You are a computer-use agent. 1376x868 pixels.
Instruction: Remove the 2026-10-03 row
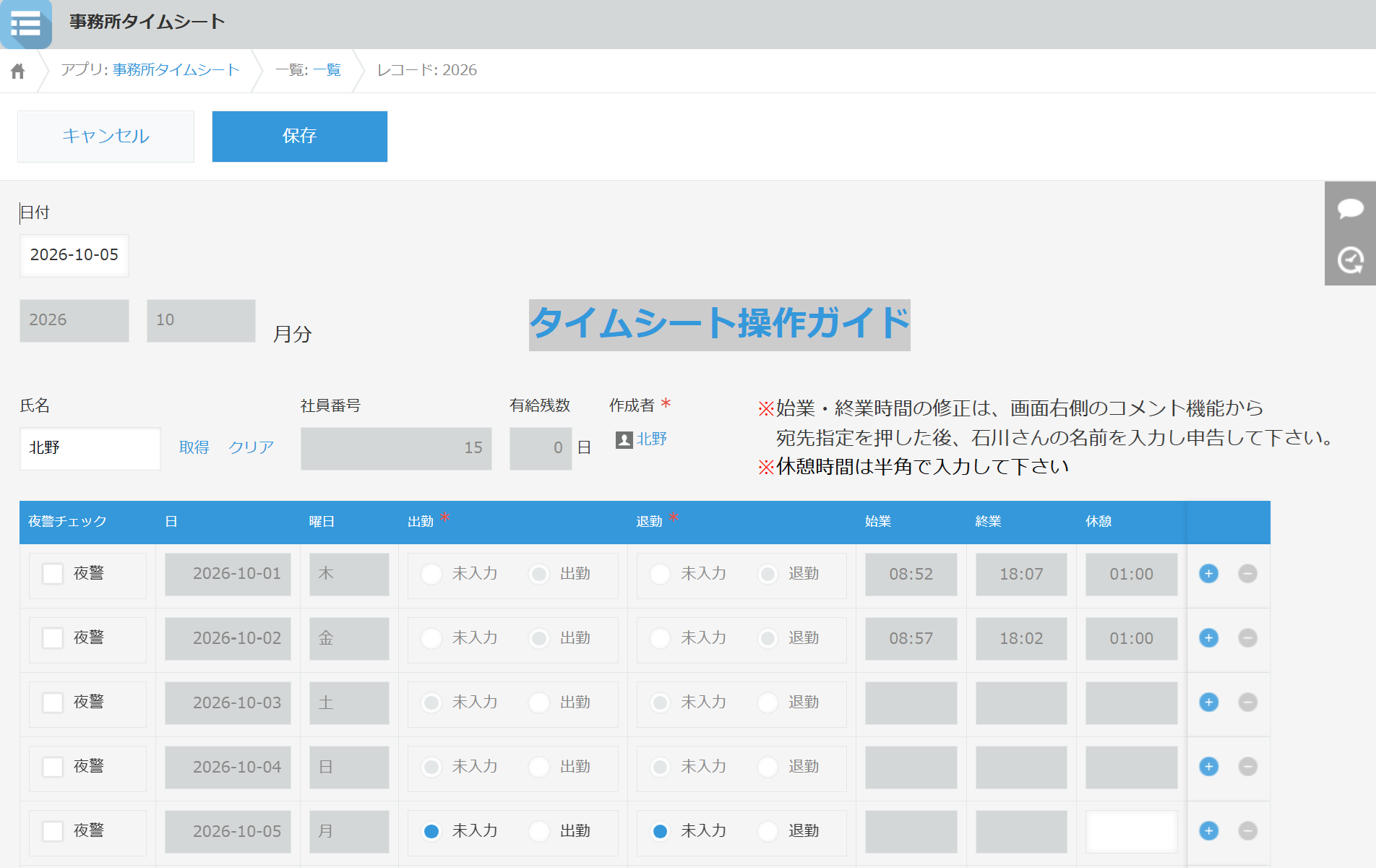1247,702
